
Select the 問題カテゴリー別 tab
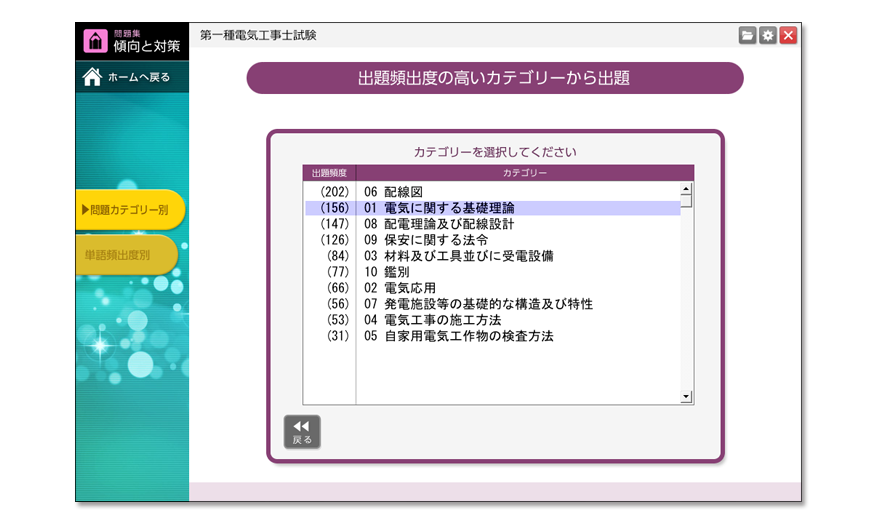point(130,209)
